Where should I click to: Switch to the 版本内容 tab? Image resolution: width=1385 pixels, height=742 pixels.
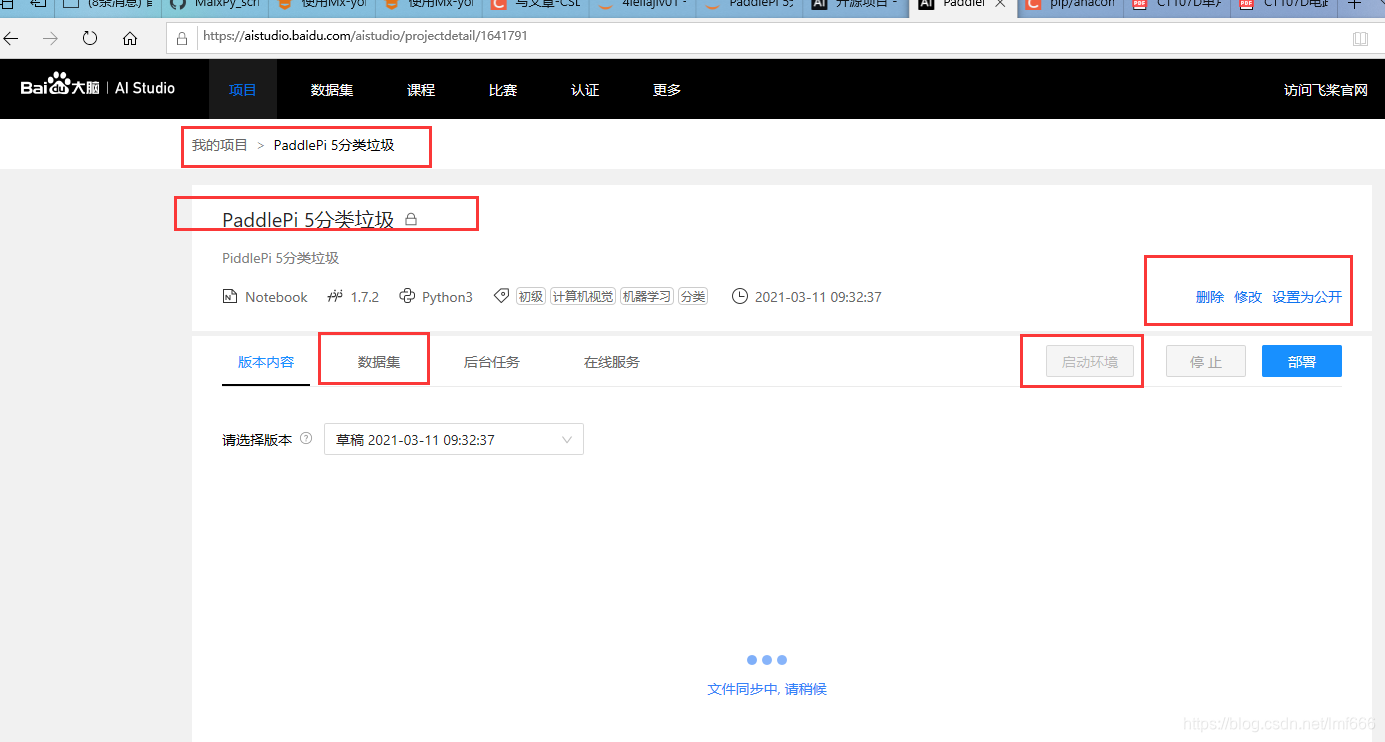click(266, 362)
